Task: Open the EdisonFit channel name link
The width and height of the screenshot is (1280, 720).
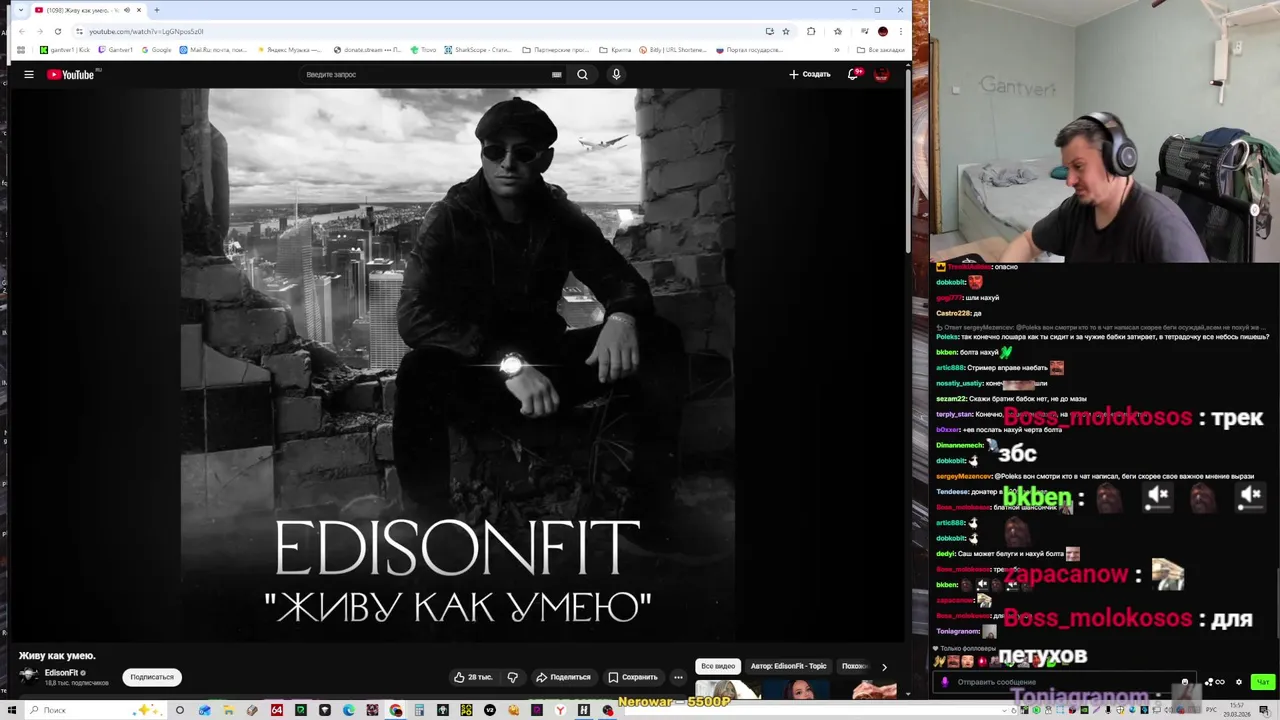Action: (x=61, y=673)
